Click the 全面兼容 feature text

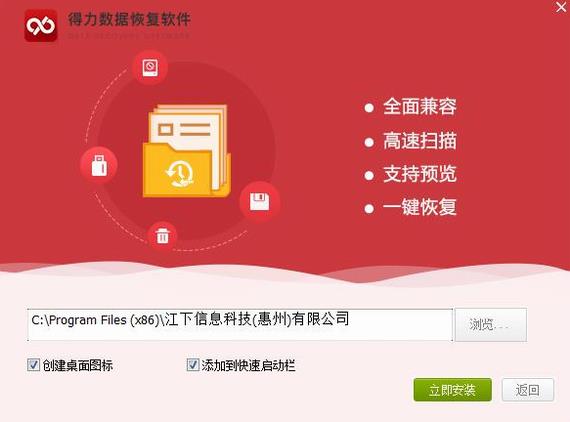pos(420,107)
